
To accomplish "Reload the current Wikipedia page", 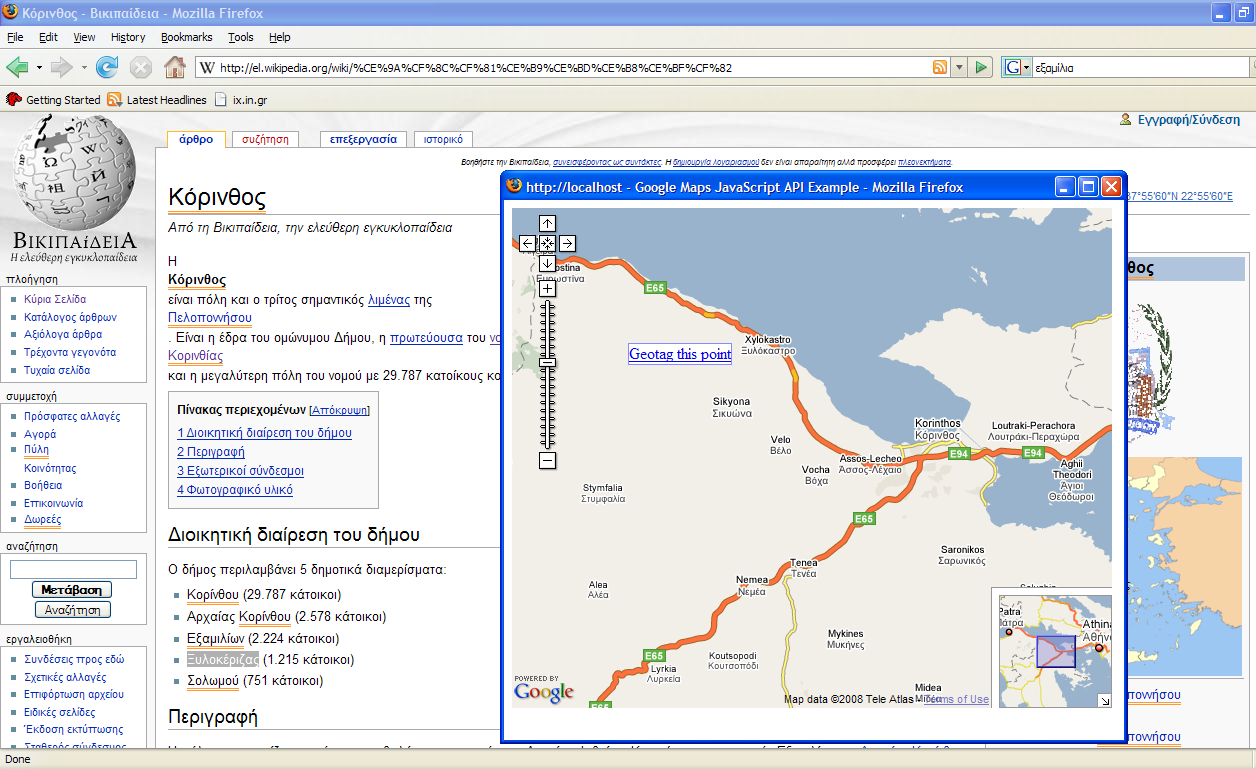I will [107, 68].
